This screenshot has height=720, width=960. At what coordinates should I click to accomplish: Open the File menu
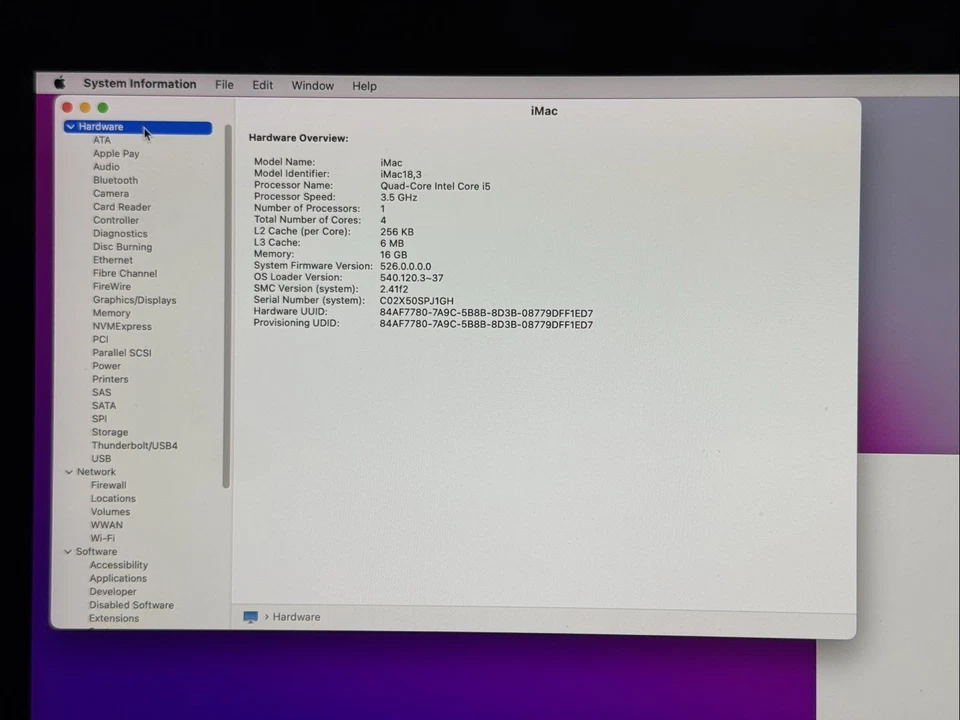[224, 85]
